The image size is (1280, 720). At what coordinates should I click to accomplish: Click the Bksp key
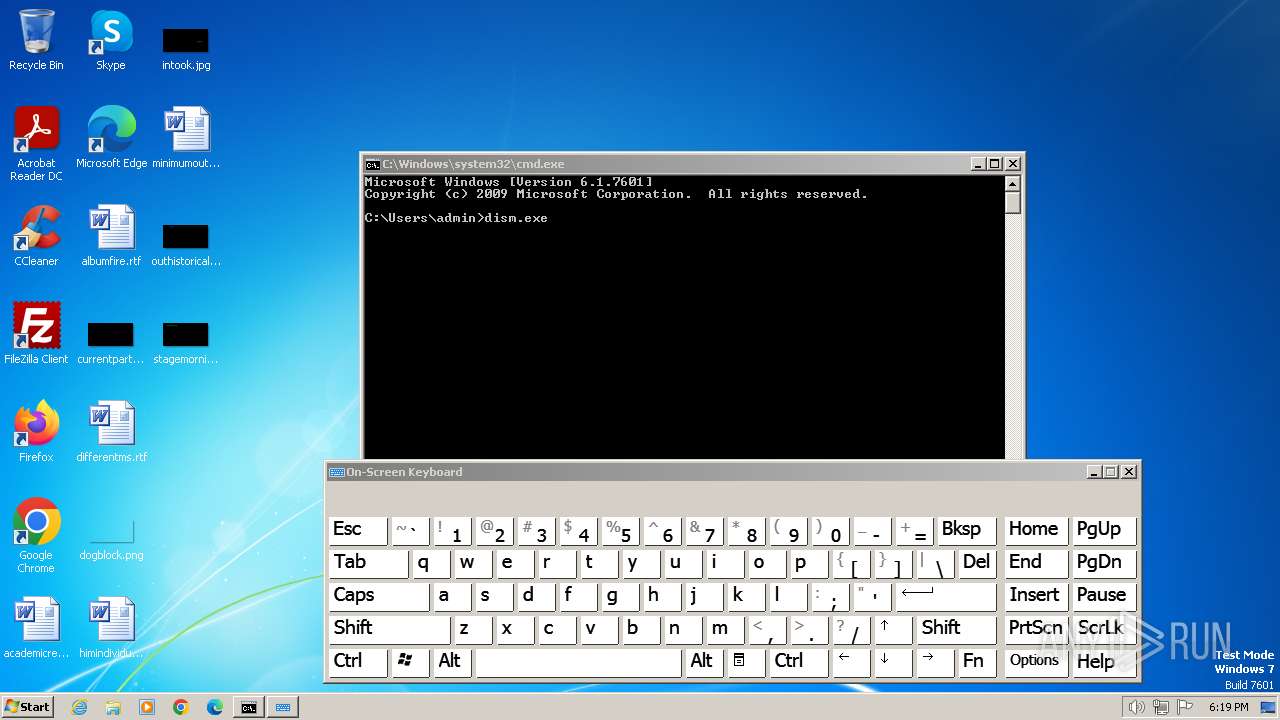tap(967, 530)
